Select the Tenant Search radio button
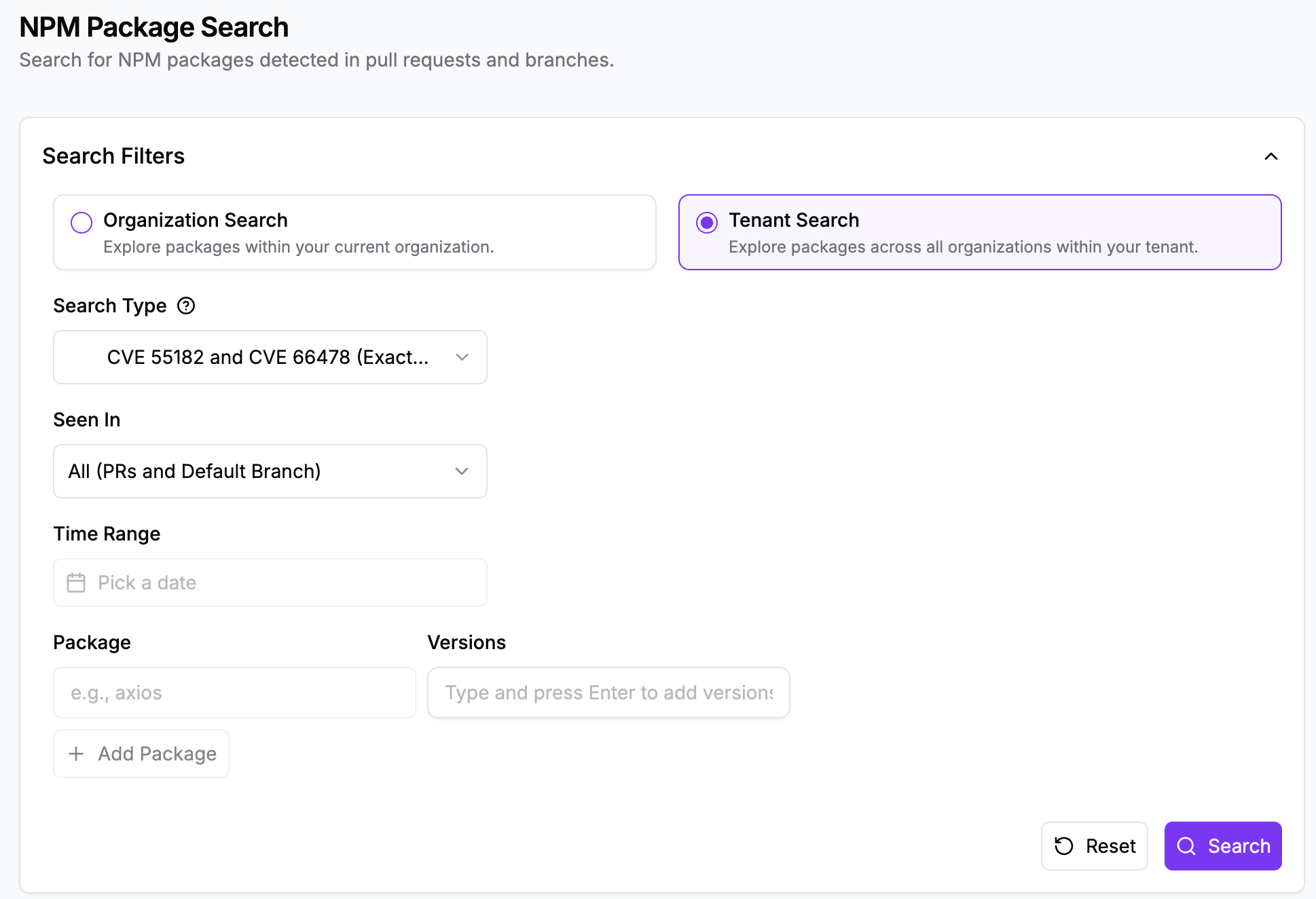1316x899 pixels. click(707, 222)
